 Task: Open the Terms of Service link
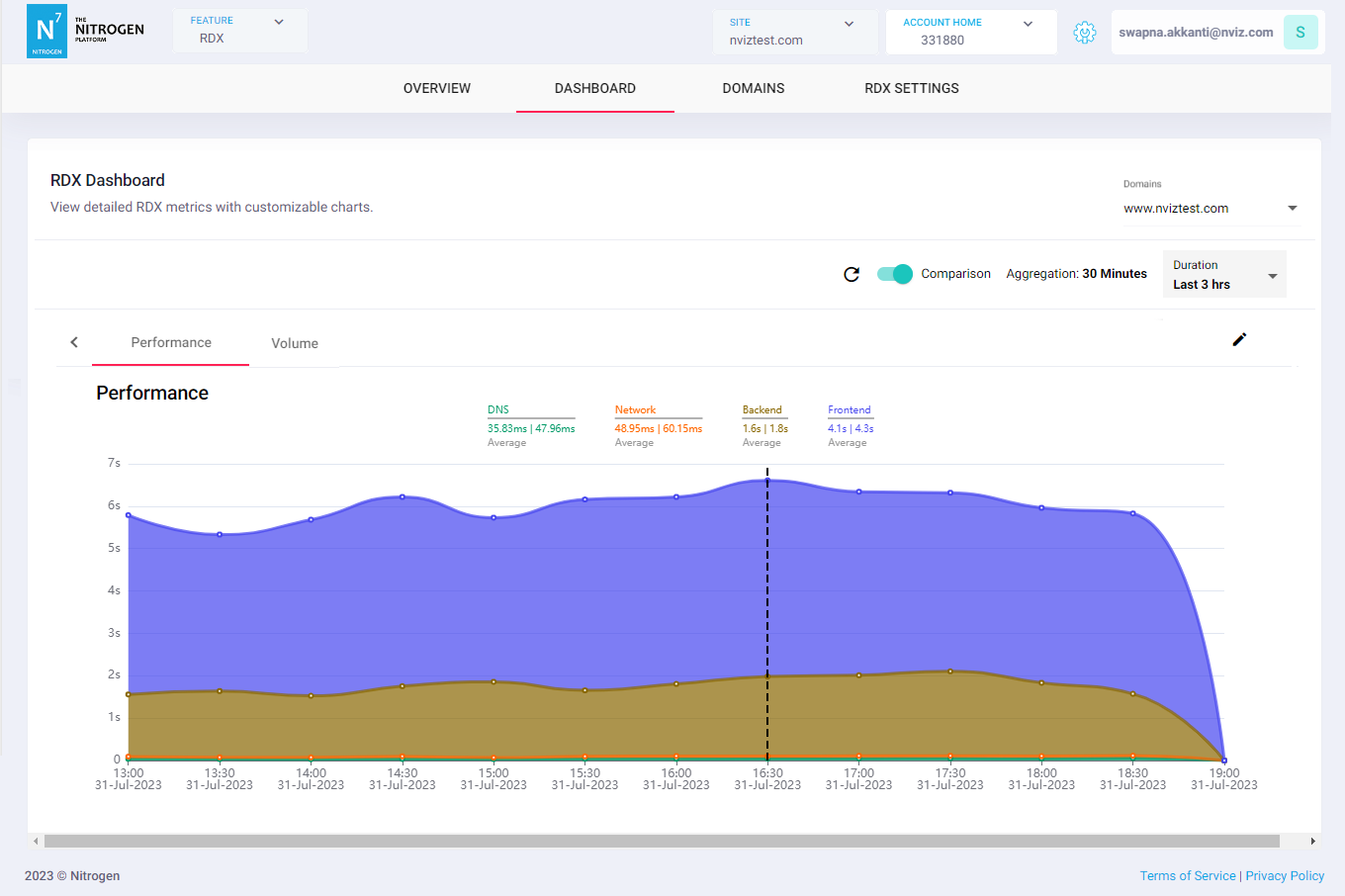[x=1187, y=876]
